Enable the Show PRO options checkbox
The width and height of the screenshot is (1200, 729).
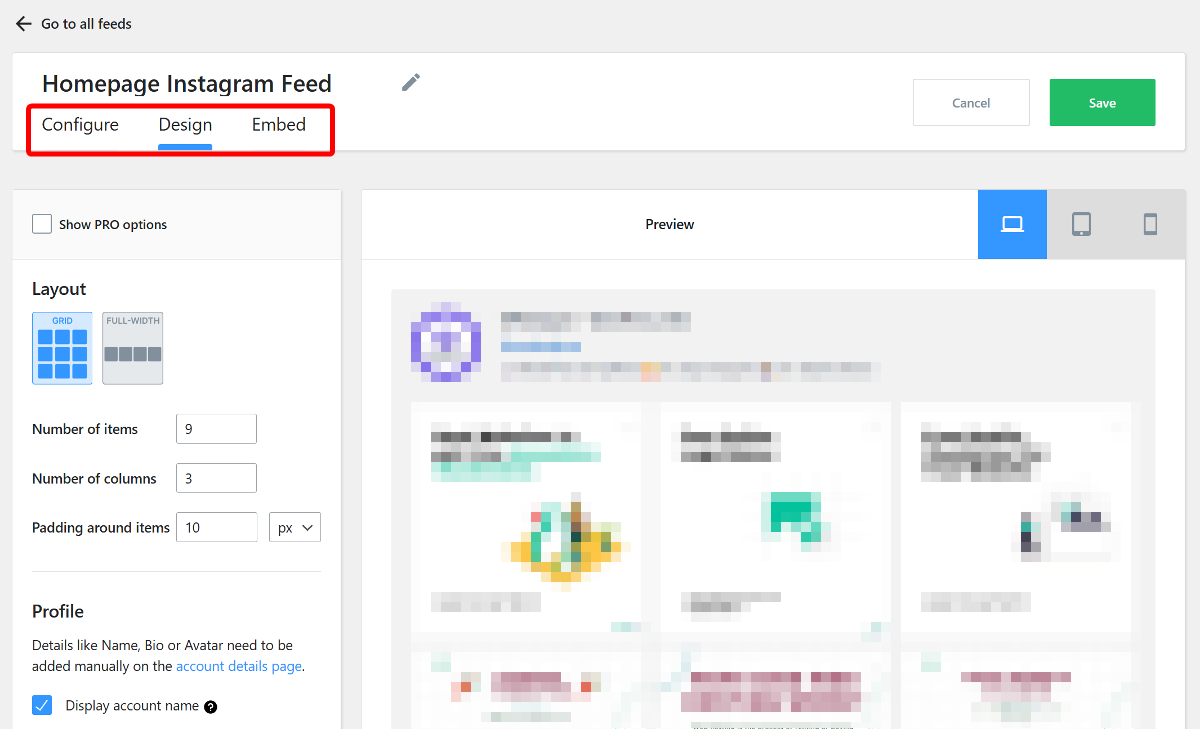[42, 224]
